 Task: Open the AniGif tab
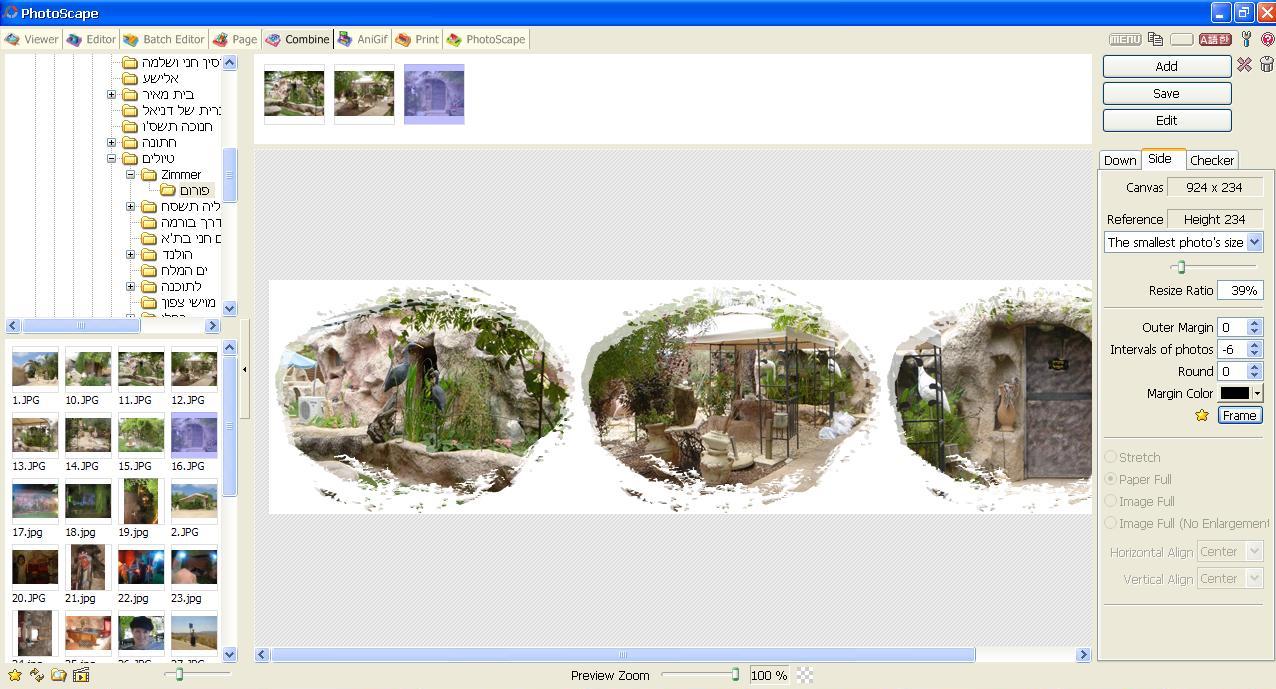[x=362, y=39]
